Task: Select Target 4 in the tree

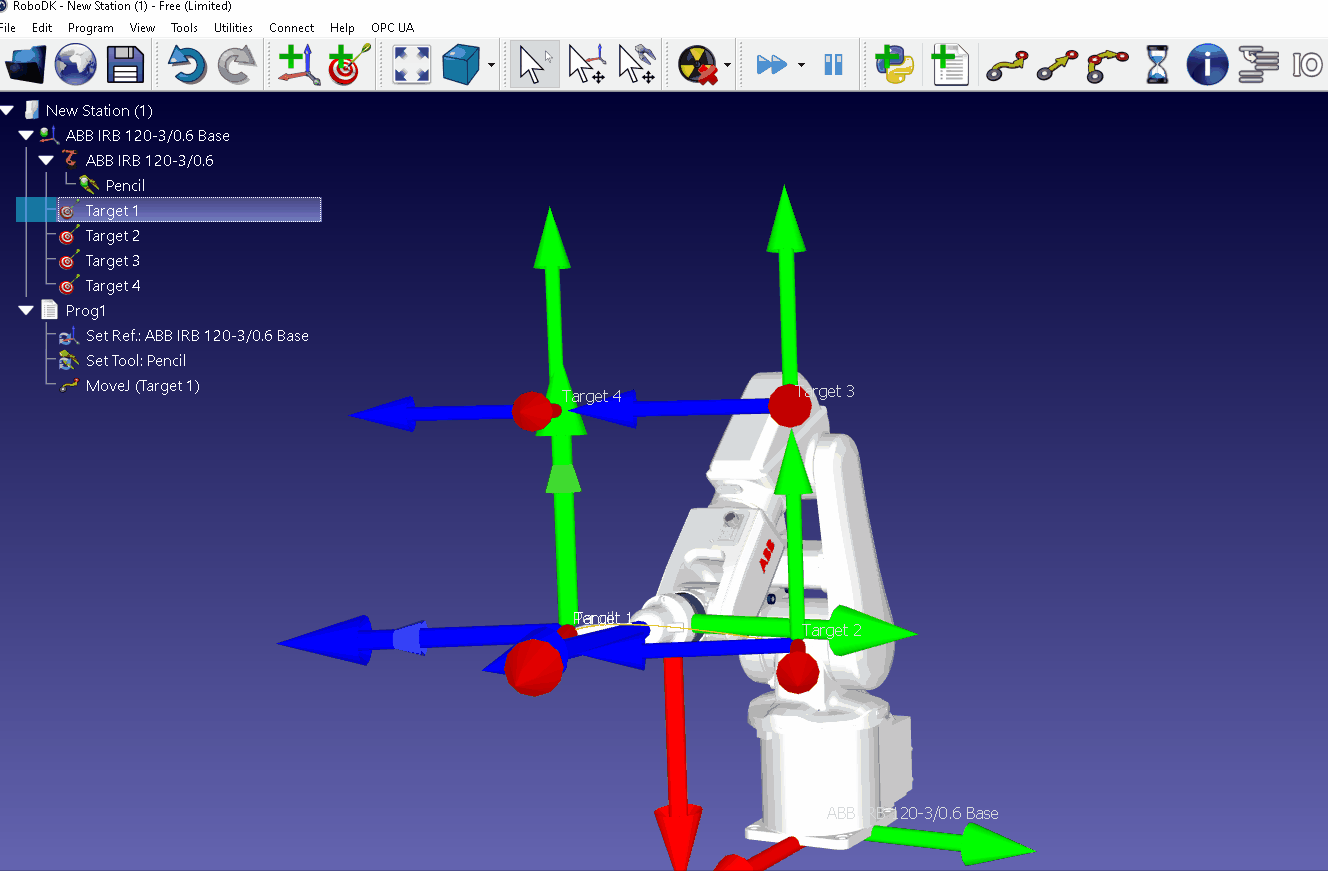Action: (112, 286)
